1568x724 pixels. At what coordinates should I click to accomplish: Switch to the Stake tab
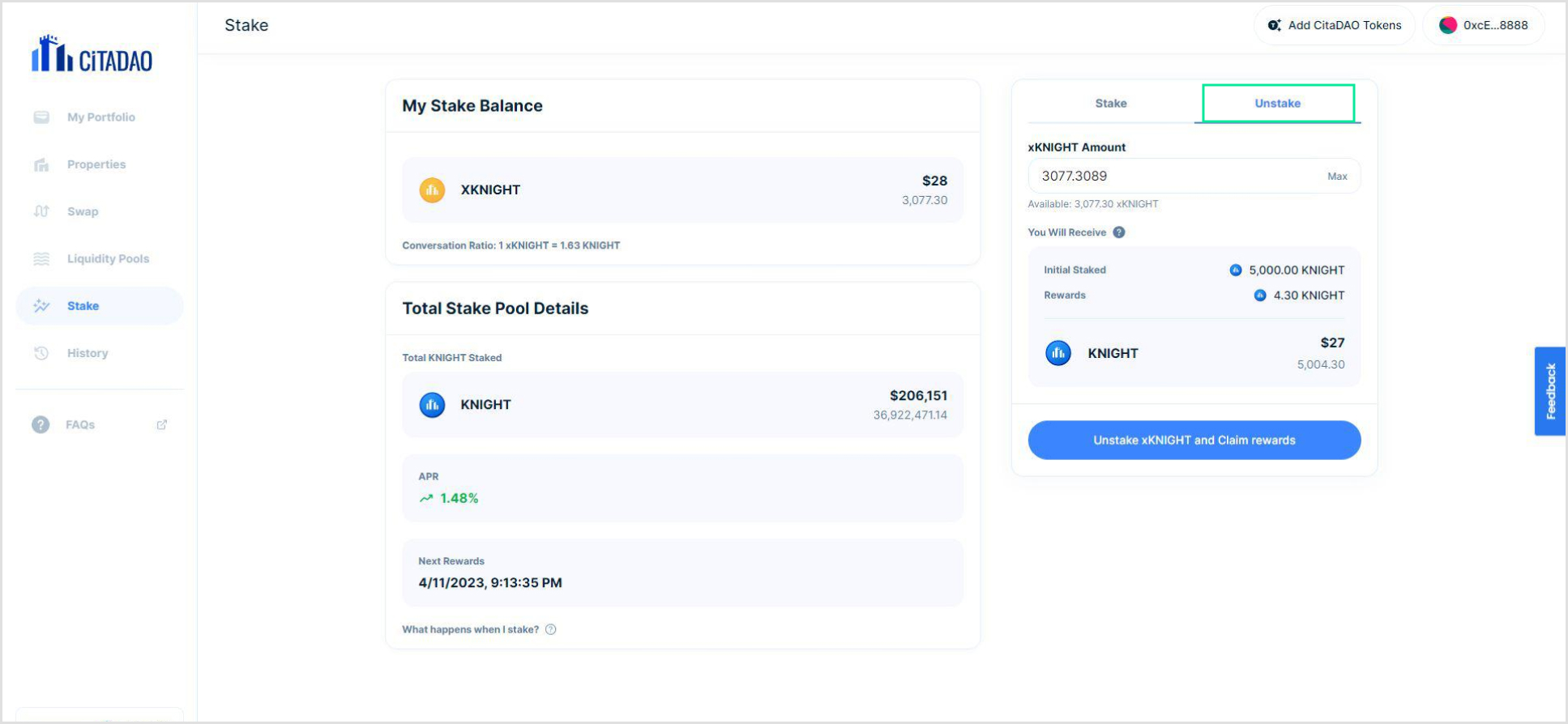pos(1111,104)
